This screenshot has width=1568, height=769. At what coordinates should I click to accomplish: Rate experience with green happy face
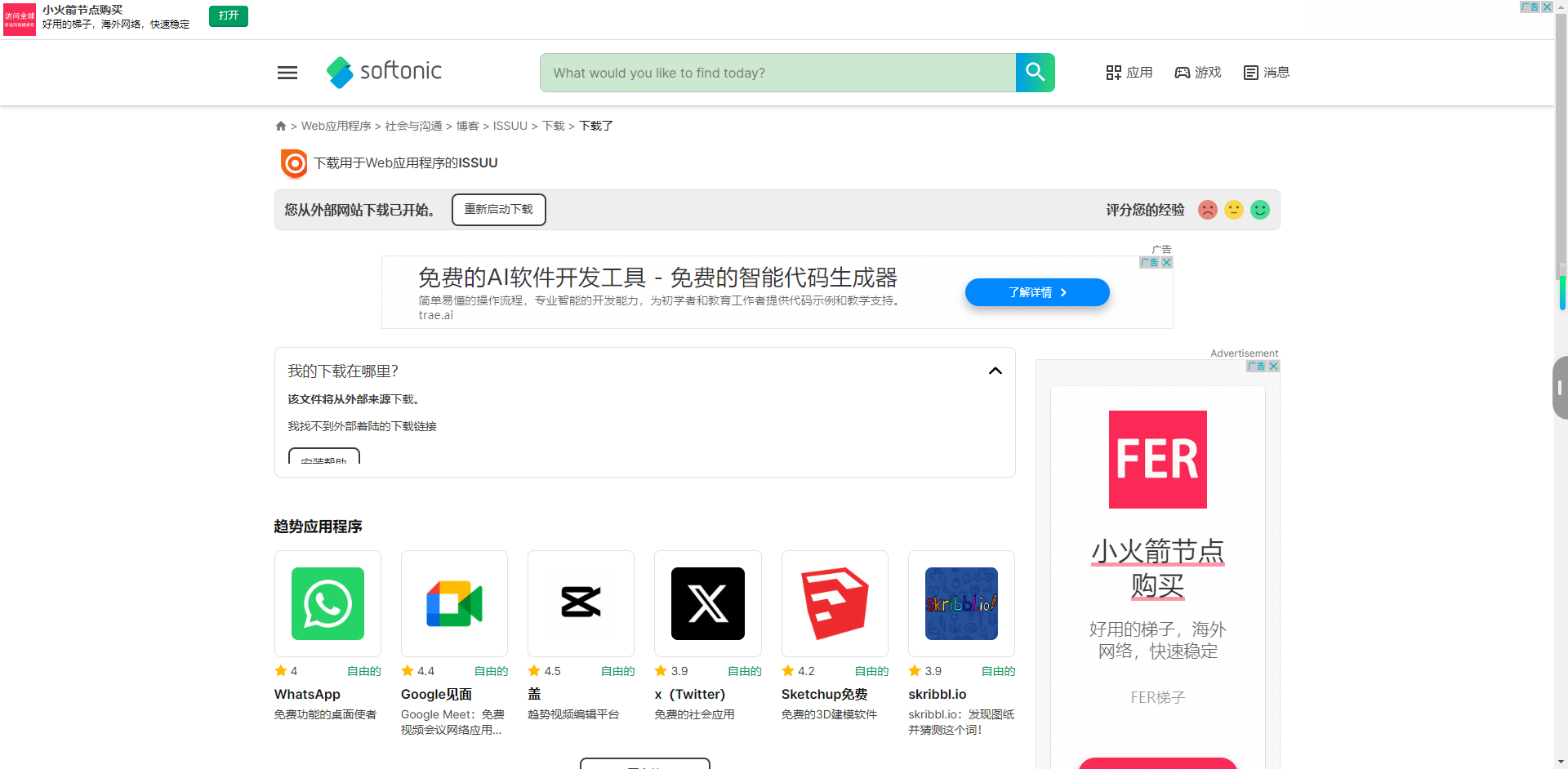1260,210
